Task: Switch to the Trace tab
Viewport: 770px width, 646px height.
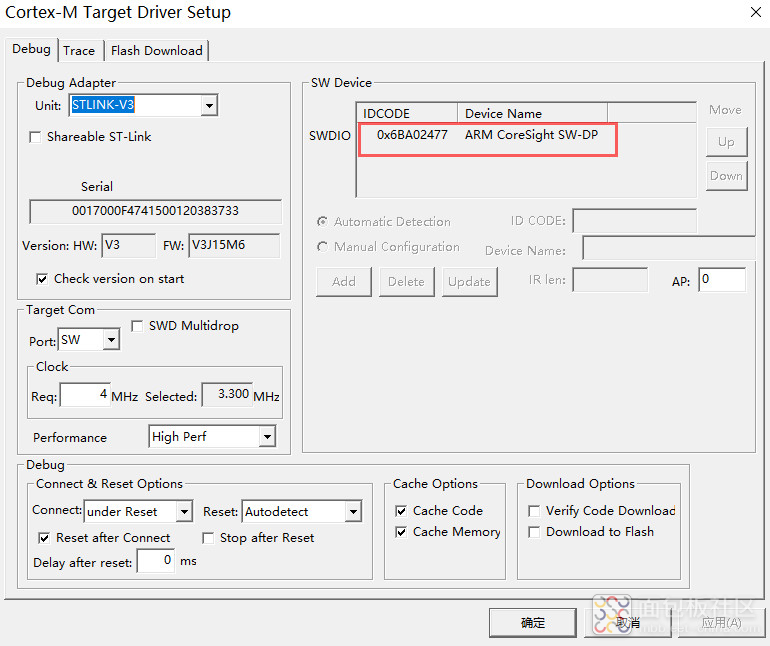Action: pyautogui.click(x=79, y=51)
